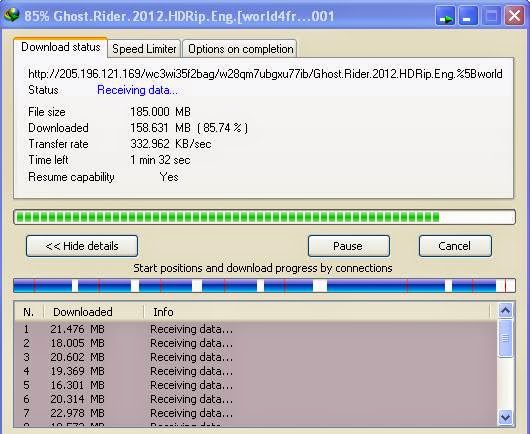This screenshot has width=530, height=434.
Task: Minimize the download window
Action: point(468,16)
